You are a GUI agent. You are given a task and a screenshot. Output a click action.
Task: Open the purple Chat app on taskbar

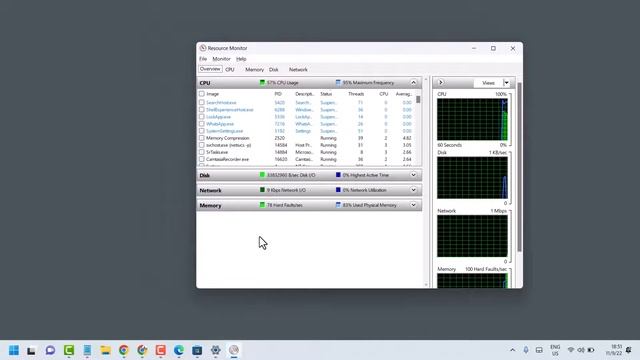(x=50, y=350)
